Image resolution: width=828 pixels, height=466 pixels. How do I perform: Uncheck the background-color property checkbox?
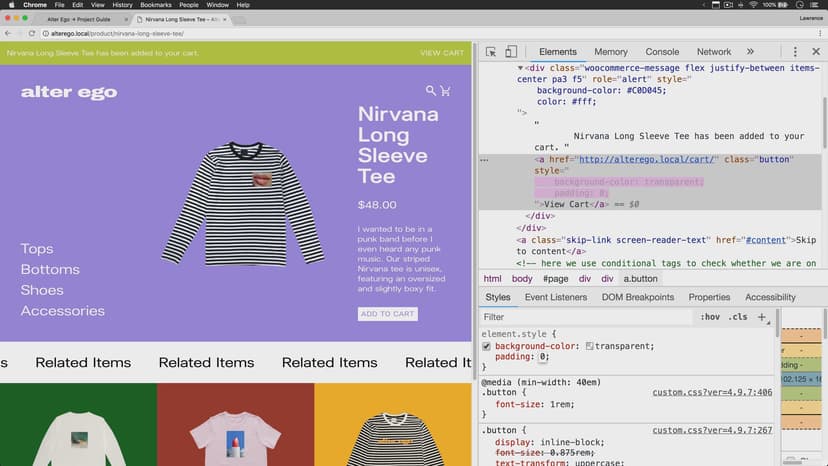(x=487, y=346)
